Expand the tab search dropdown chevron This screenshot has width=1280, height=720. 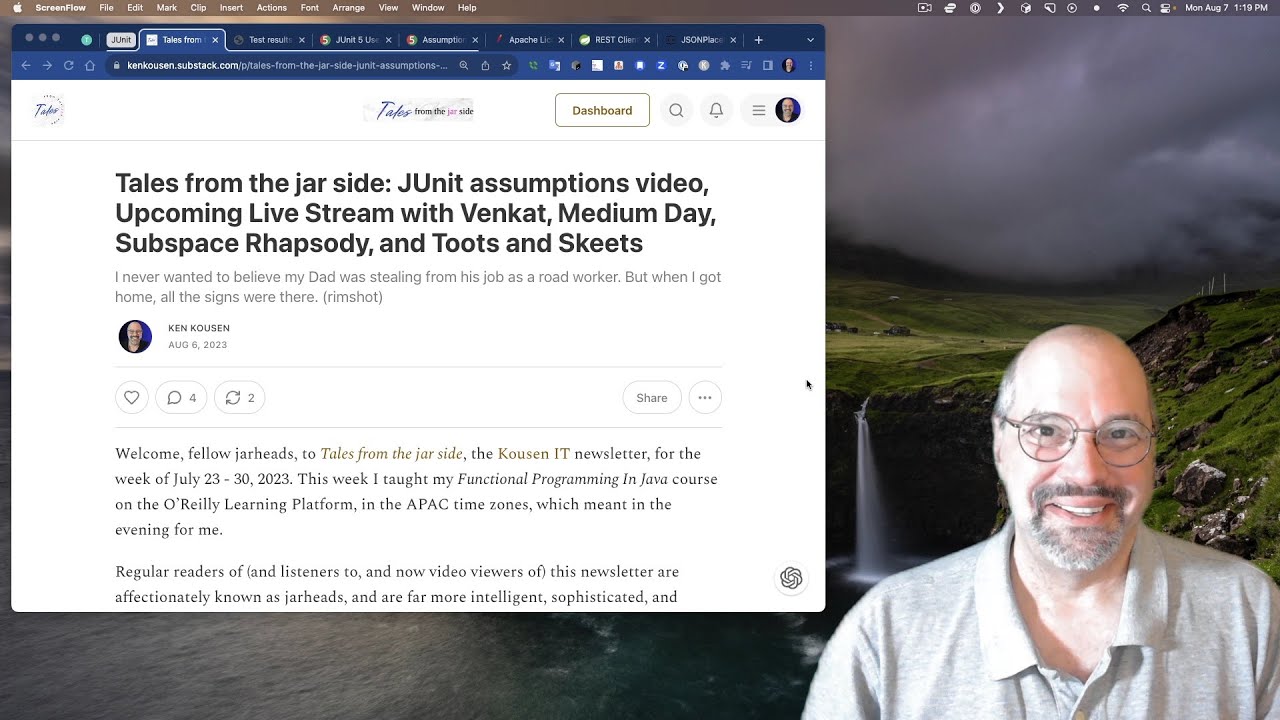810,40
